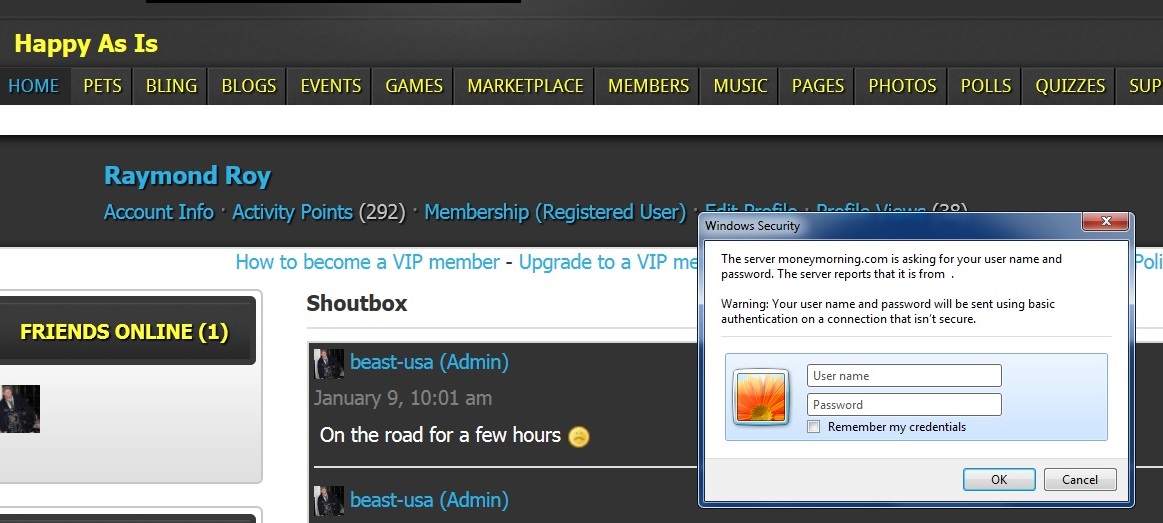Image resolution: width=1163 pixels, height=523 pixels.
Task: Open the Account Info link
Action: [x=158, y=212]
